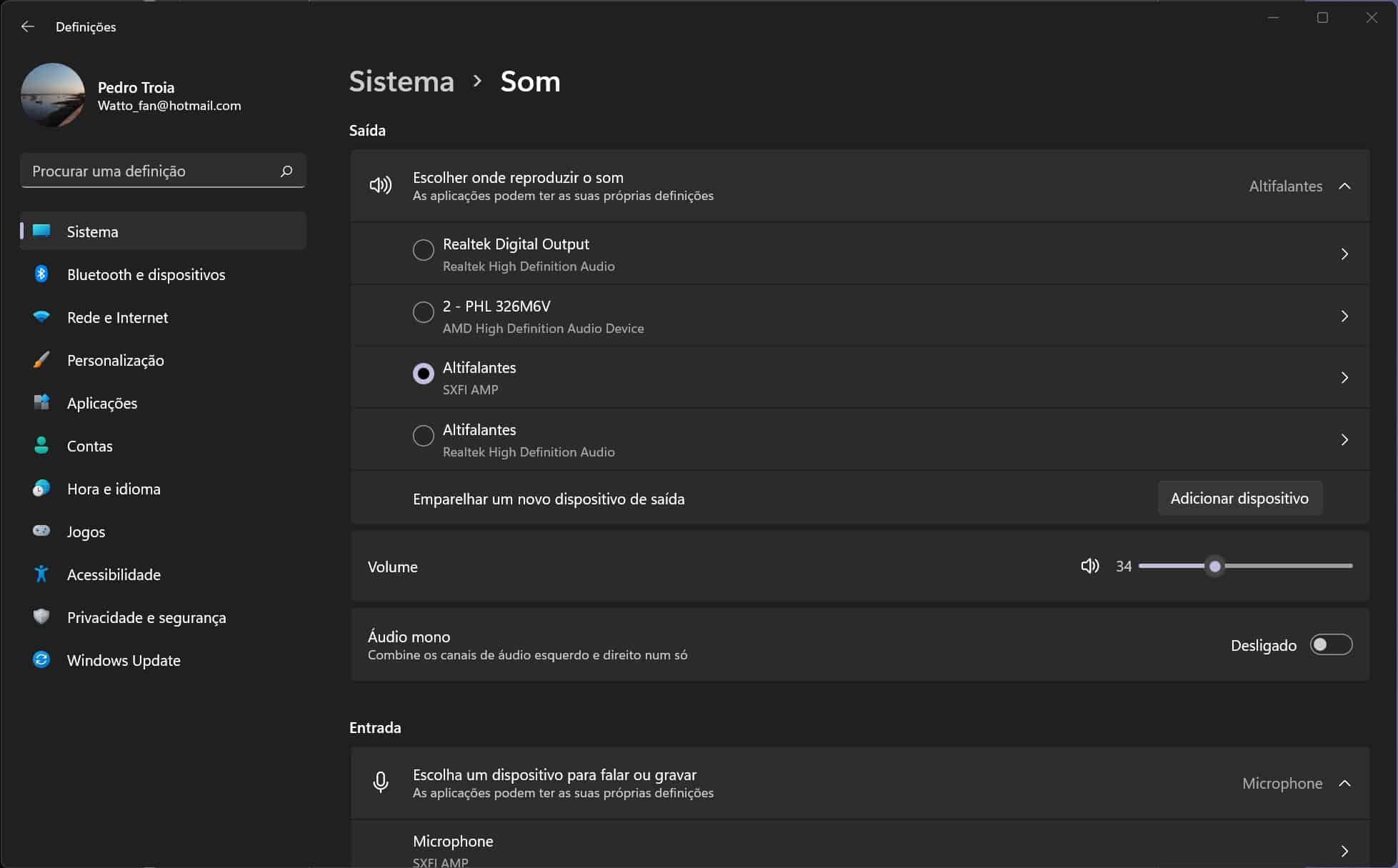Open Rede e Internet settings
This screenshot has width=1398, height=868.
click(x=118, y=317)
